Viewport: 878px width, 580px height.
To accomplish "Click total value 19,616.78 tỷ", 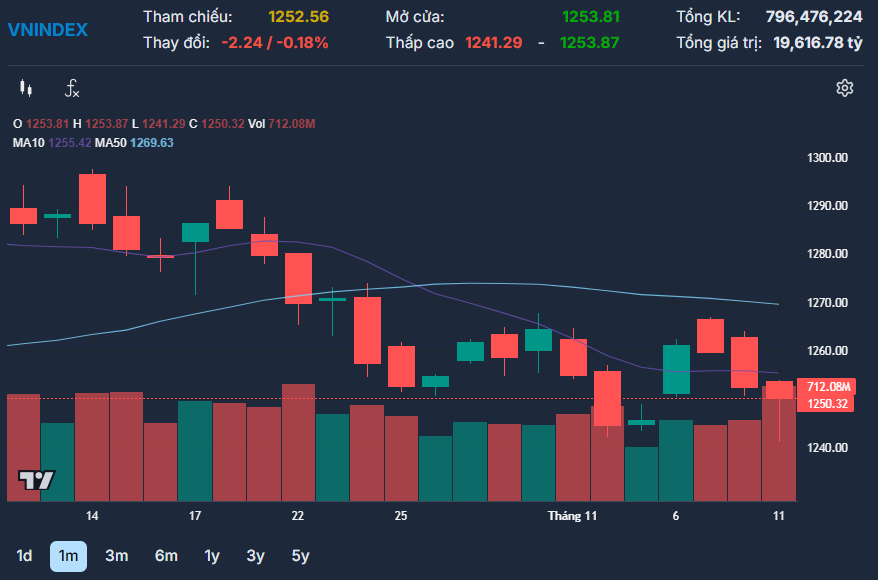I will (818, 43).
